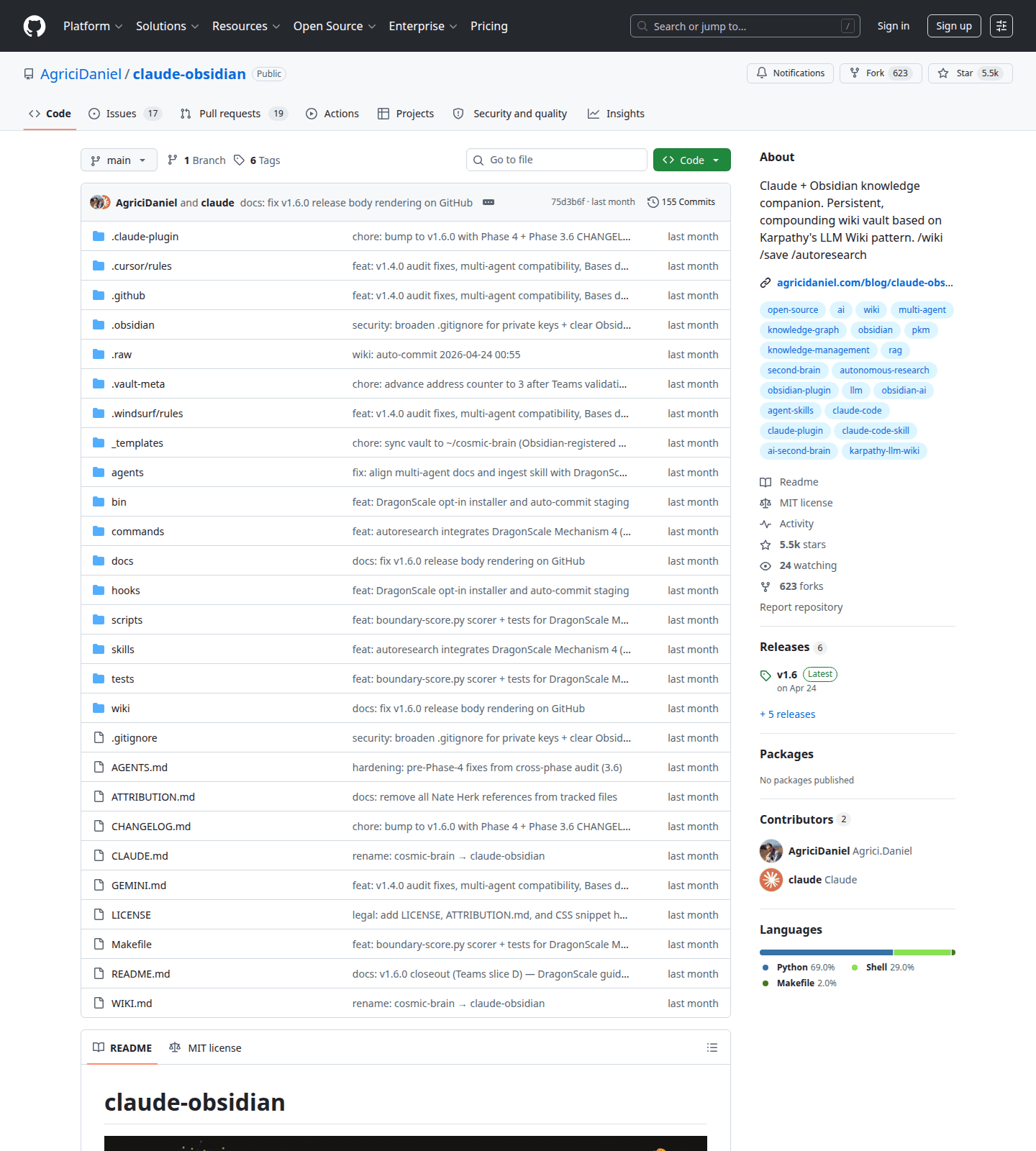The height and width of the screenshot is (1151, 1036).
Task: Open the .claude-plugin folder
Action: coord(145,237)
